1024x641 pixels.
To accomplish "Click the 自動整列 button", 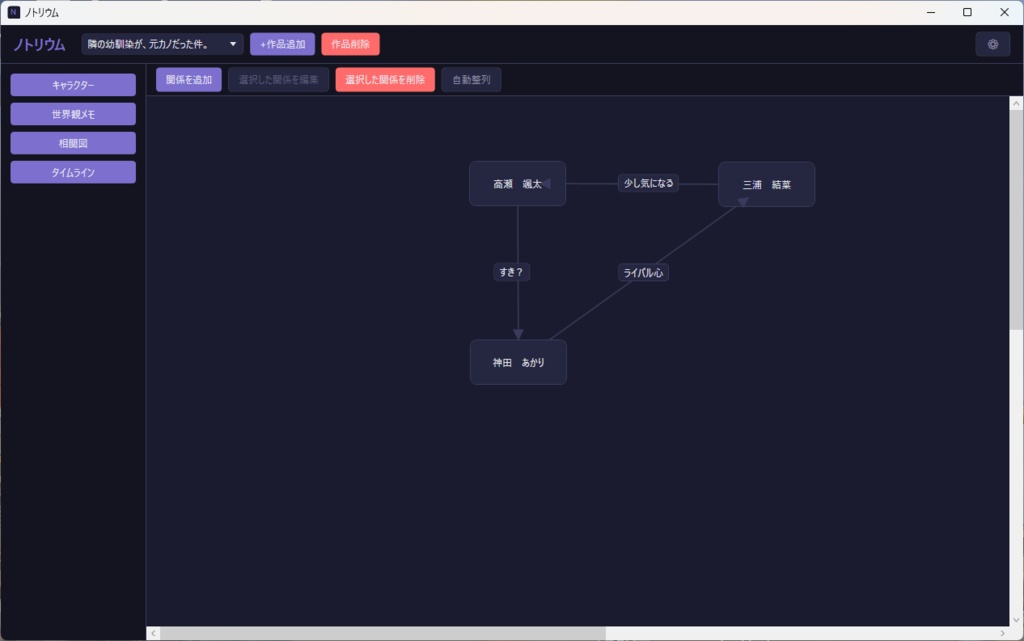I will pos(471,80).
